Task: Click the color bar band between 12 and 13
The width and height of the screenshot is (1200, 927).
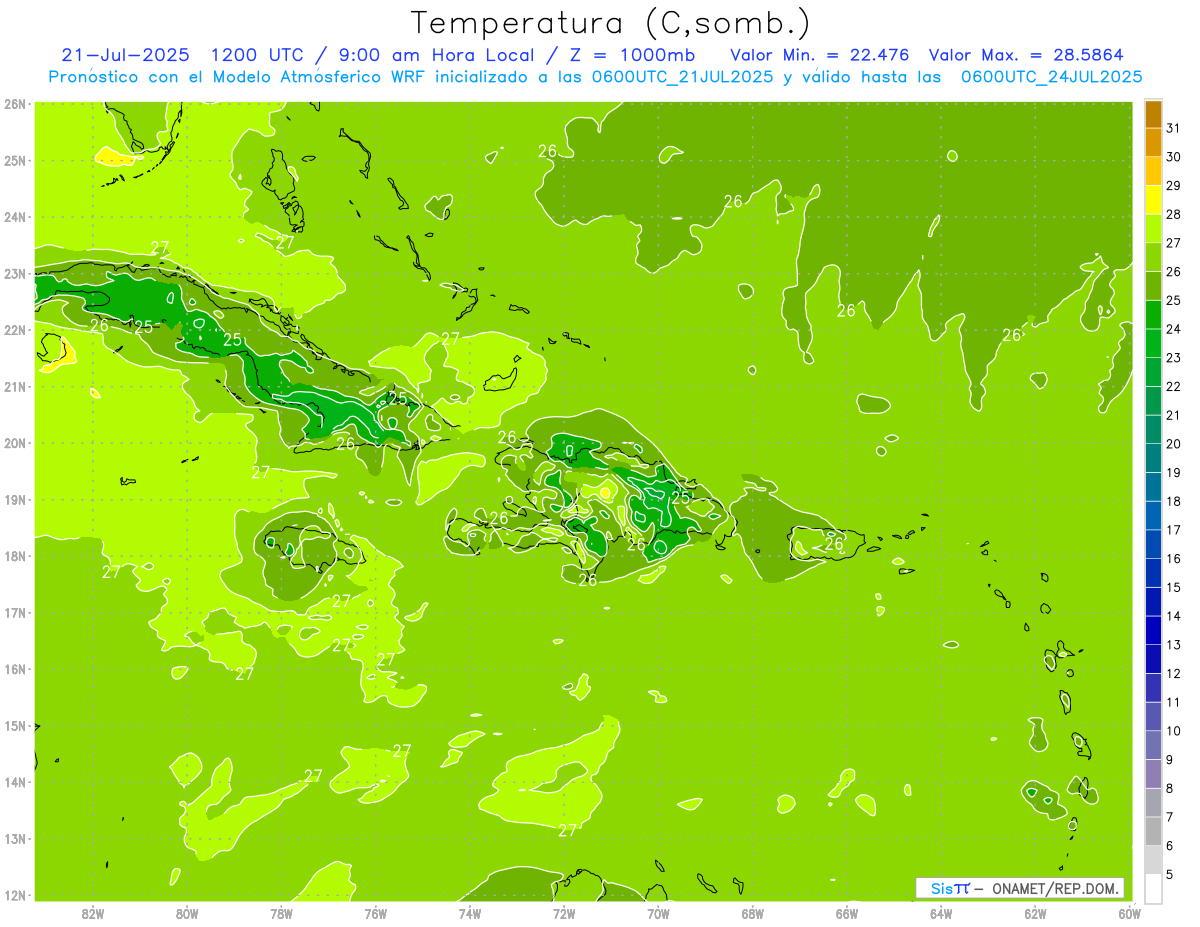Action: coord(1154,659)
